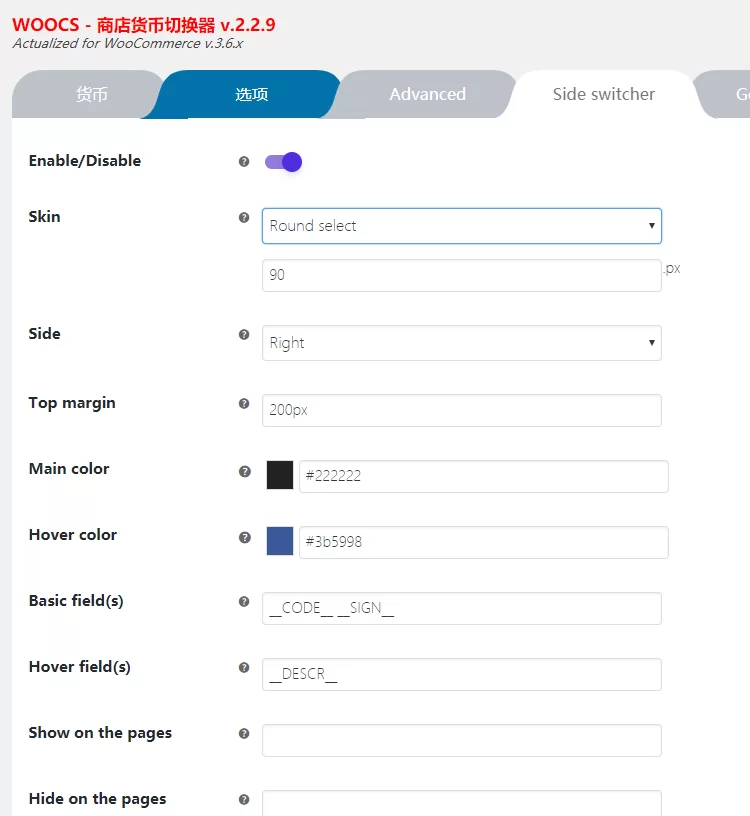
Task: Click the Basic field(s) input with __CODE__ __SIGN__
Action: tap(462, 608)
